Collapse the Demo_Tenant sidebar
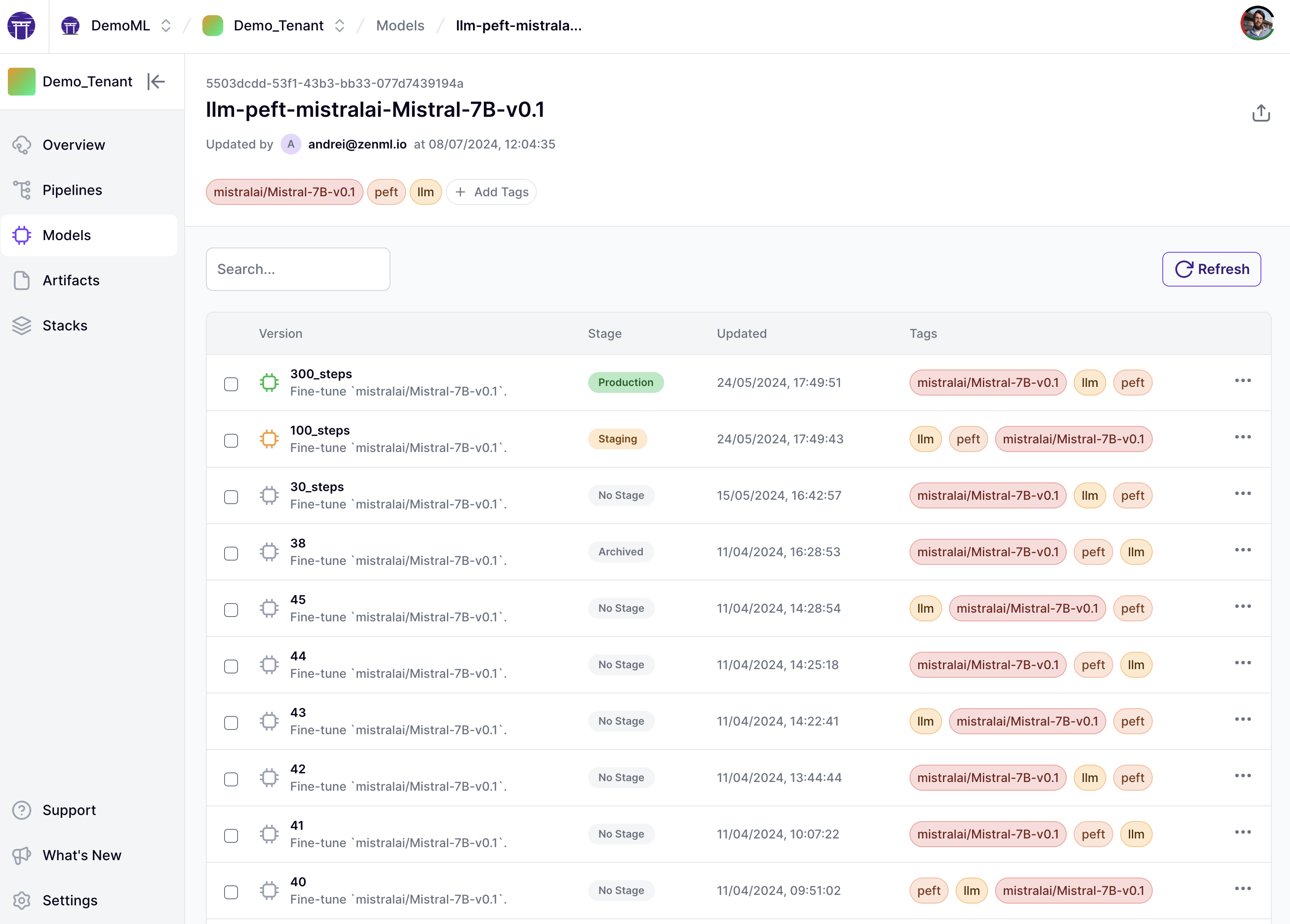Viewport: 1290px width, 924px height. (x=156, y=81)
